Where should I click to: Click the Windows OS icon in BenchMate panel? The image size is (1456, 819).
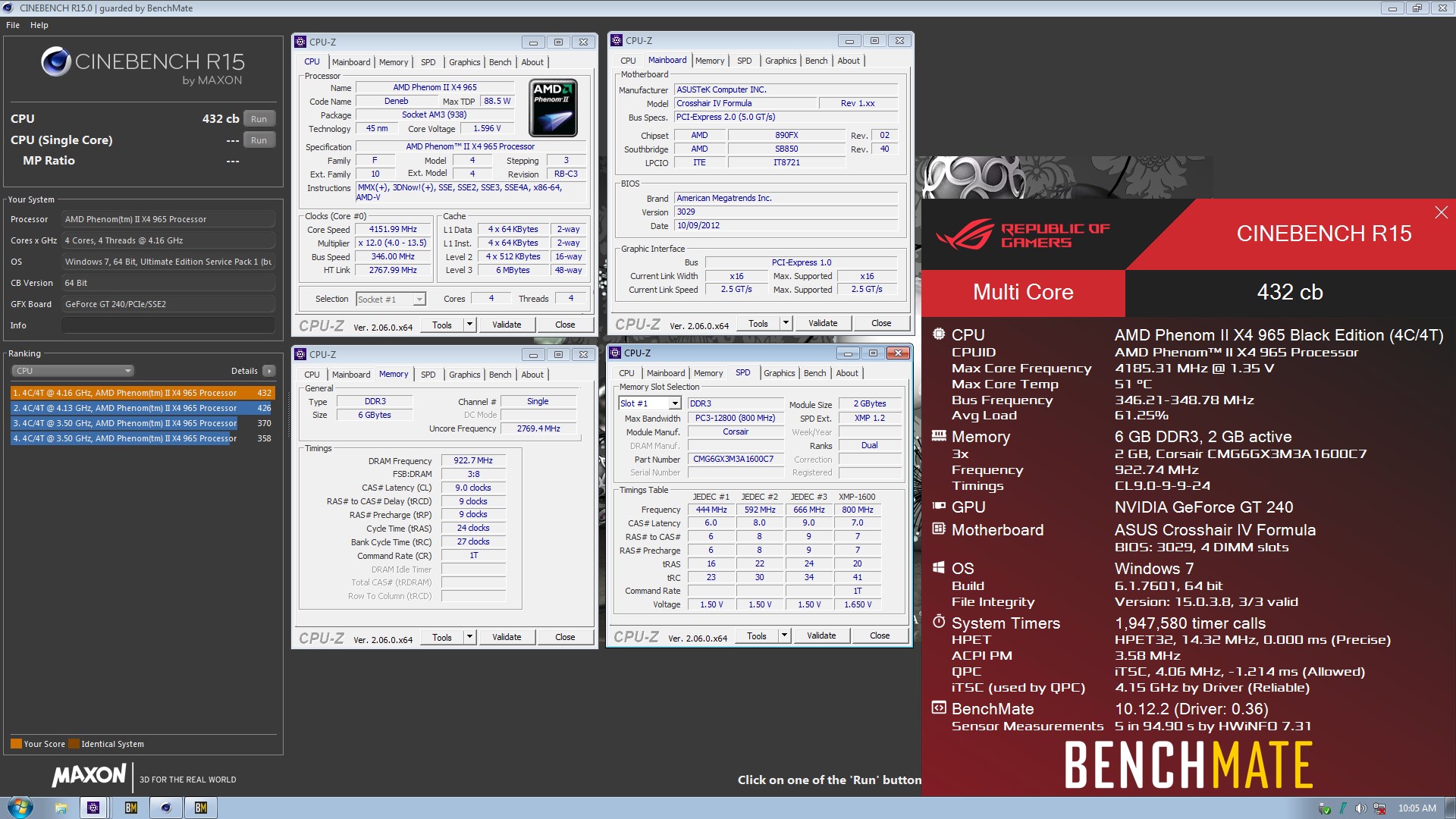point(939,567)
